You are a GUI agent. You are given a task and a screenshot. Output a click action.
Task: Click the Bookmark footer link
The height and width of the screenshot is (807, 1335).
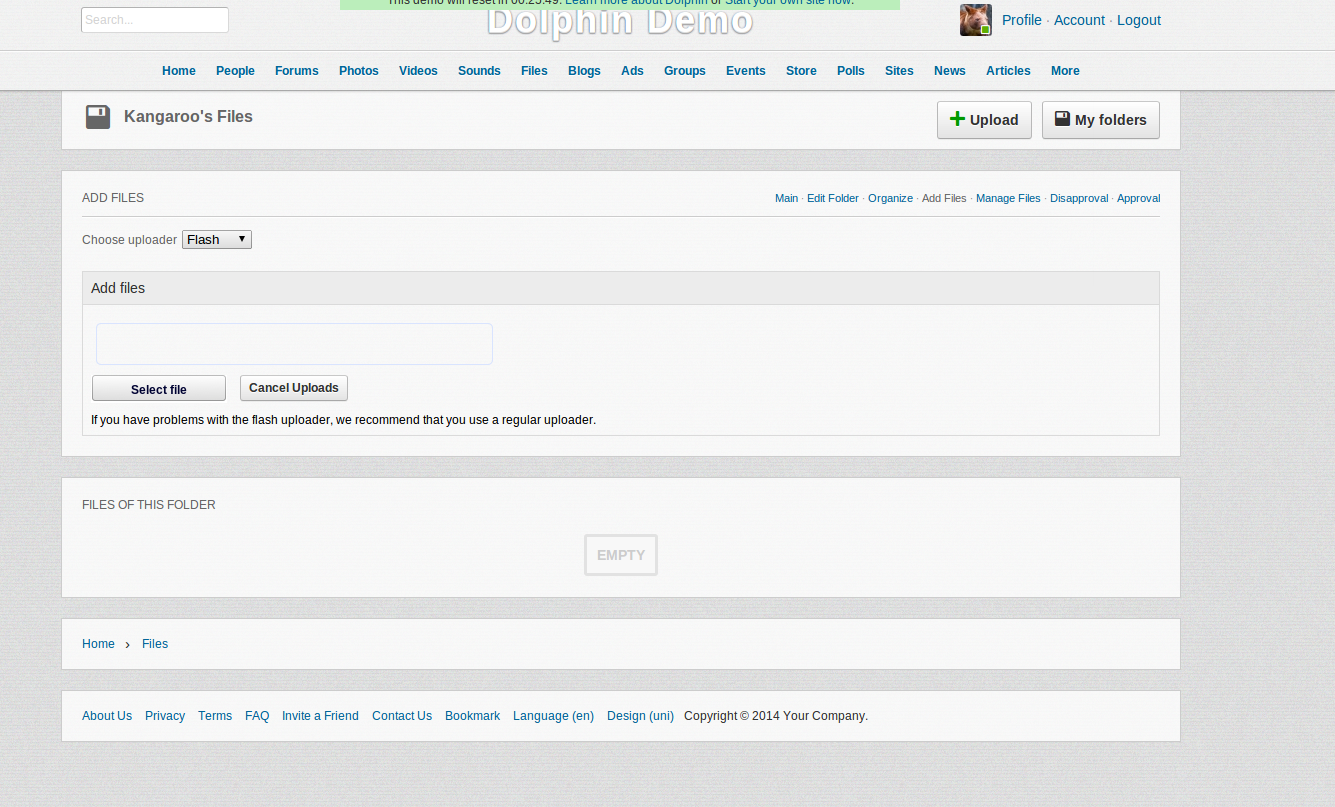[472, 716]
